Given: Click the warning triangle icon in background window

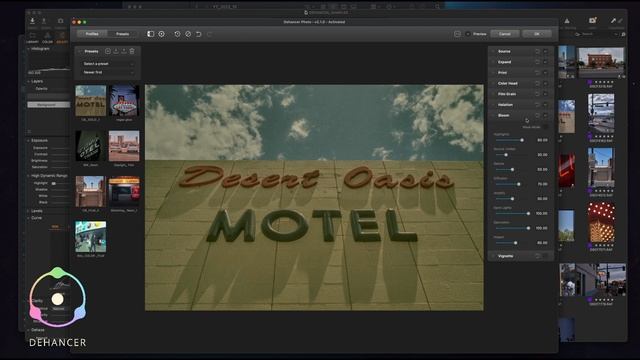Looking at the screenshot, I should pos(567,21).
